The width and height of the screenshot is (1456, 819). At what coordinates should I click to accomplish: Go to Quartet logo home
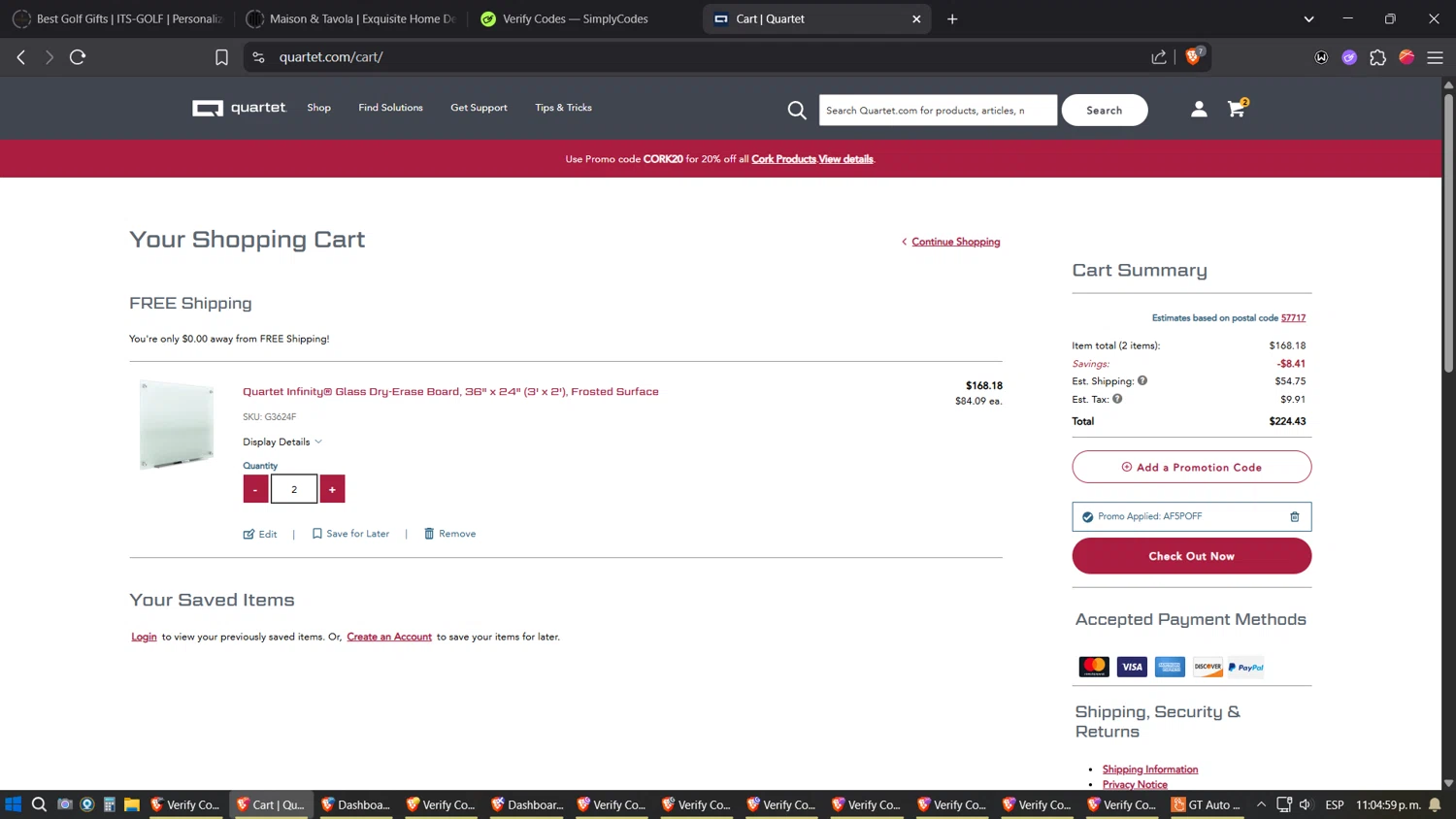[x=239, y=108]
